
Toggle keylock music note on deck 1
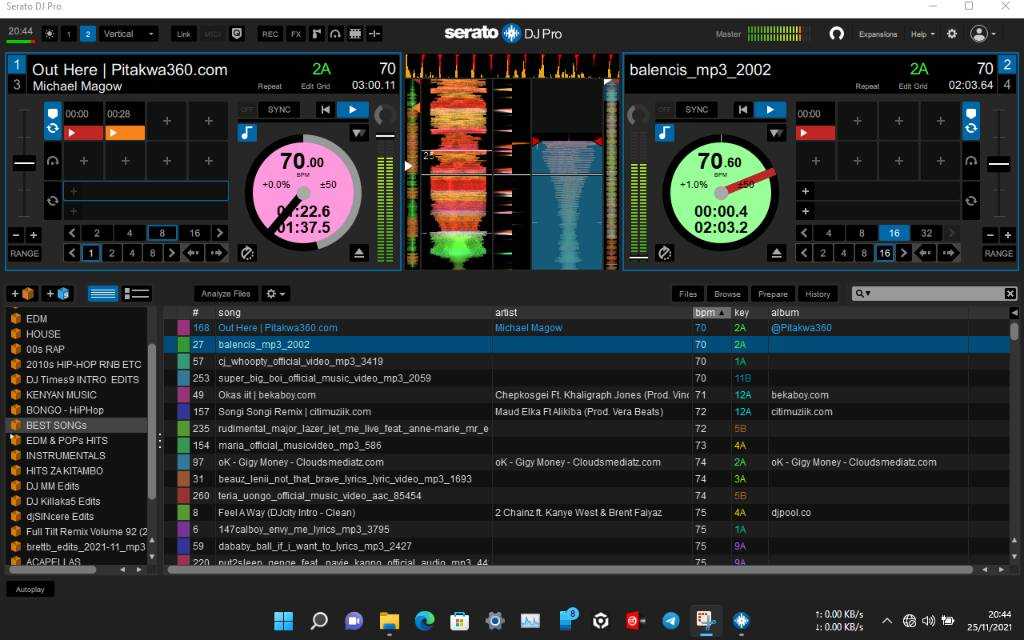point(247,133)
